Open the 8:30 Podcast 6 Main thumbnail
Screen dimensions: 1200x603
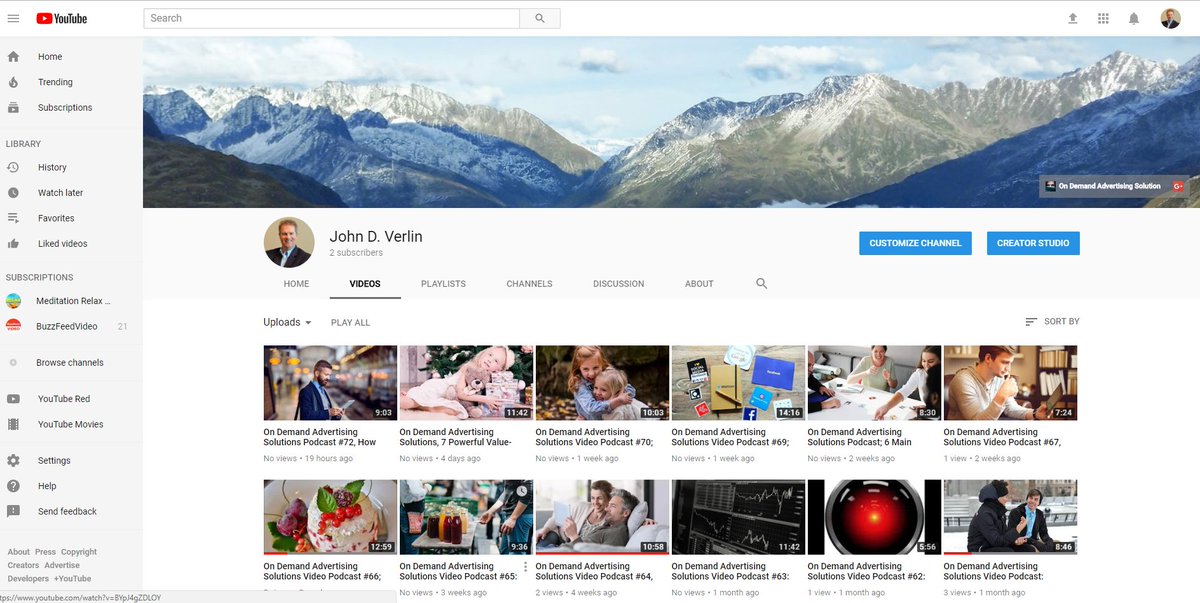pos(874,383)
